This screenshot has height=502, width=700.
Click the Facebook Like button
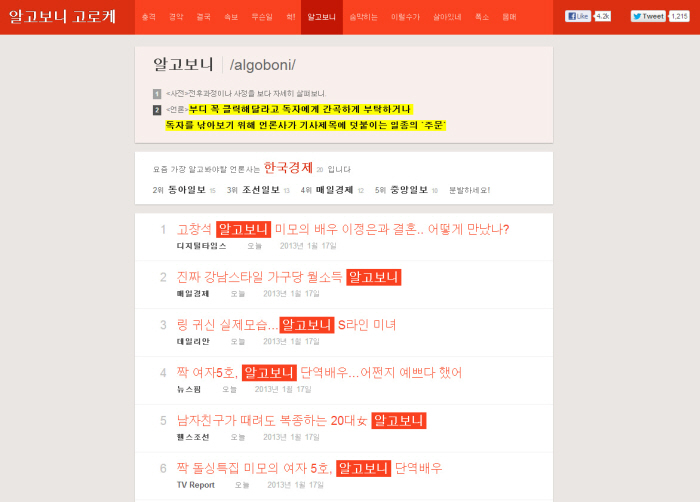578,16
